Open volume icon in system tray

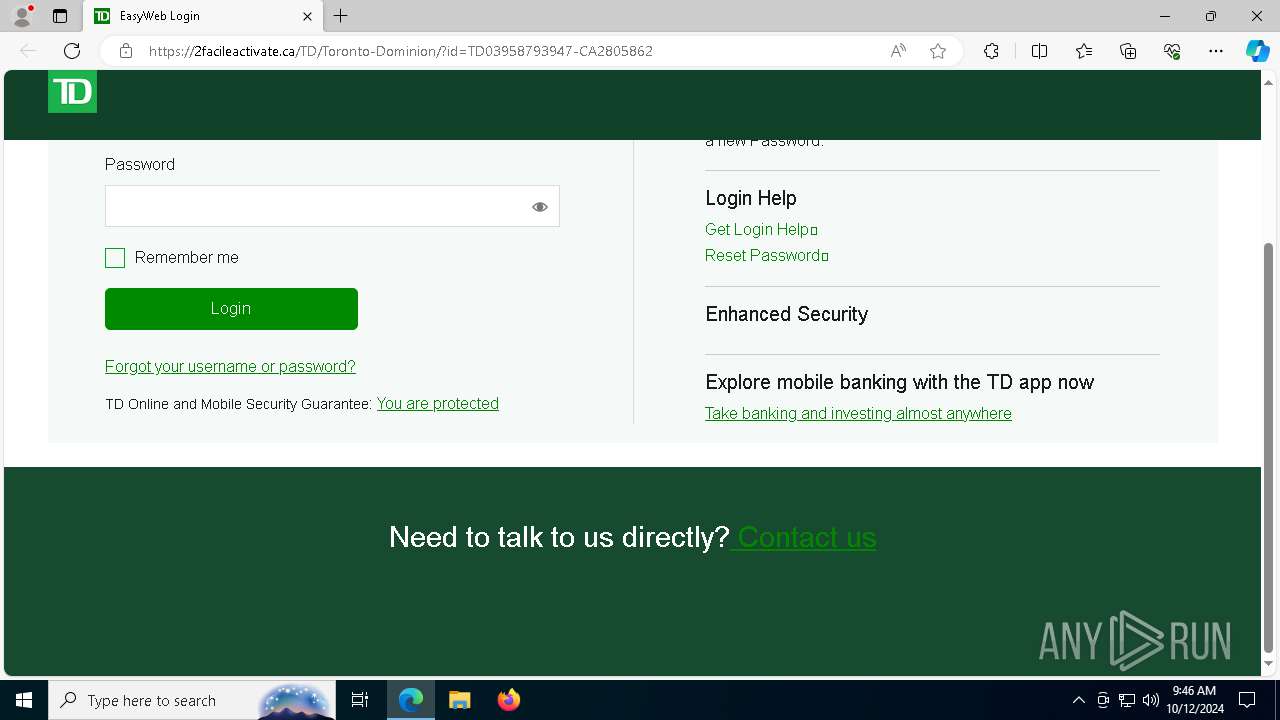[x=1151, y=700]
